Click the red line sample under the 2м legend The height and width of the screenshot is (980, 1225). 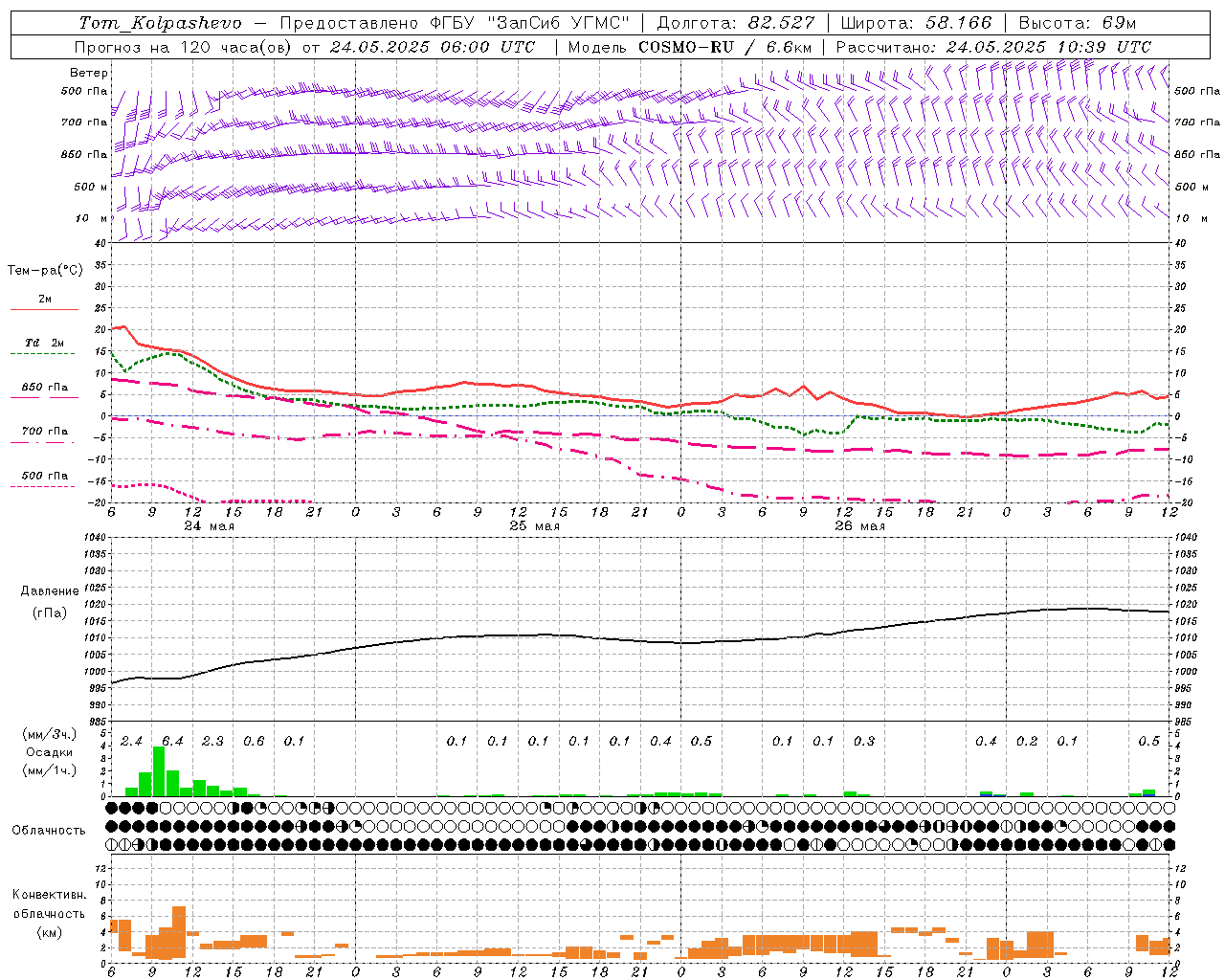pyautogui.click(x=44, y=309)
